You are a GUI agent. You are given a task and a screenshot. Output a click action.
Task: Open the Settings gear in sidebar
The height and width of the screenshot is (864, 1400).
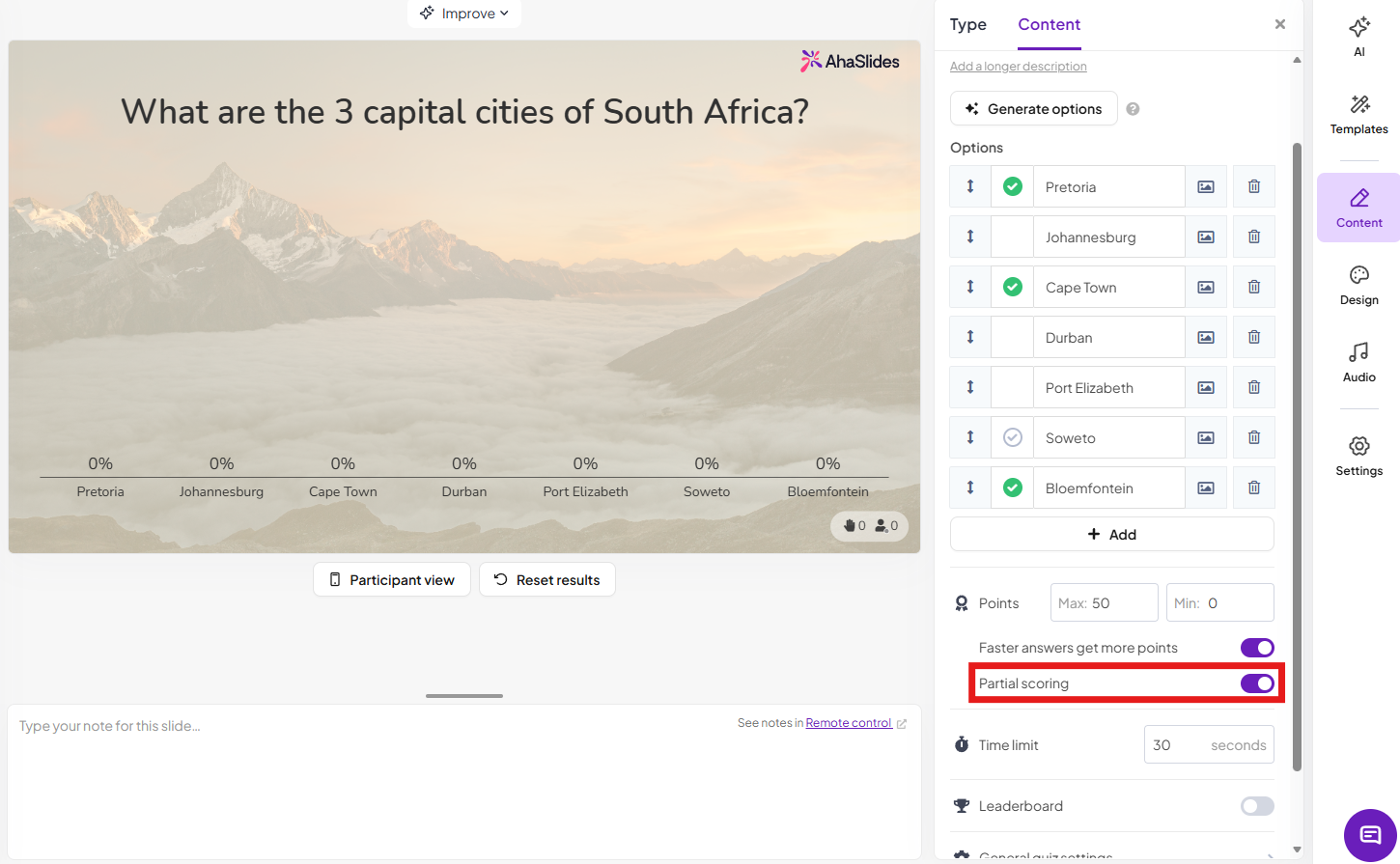pos(1358,456)
